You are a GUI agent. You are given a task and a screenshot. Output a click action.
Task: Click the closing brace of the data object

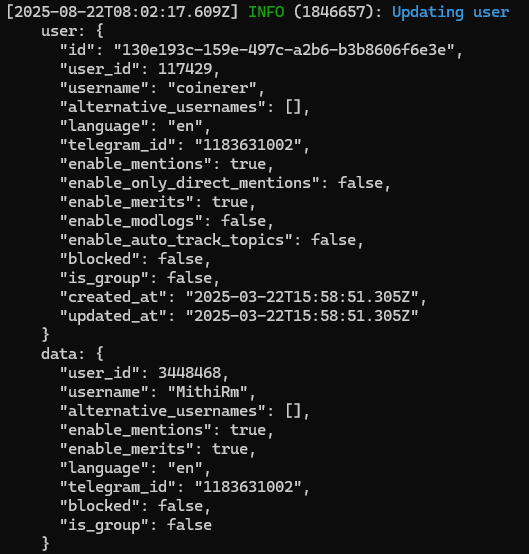tap(46, 543)
